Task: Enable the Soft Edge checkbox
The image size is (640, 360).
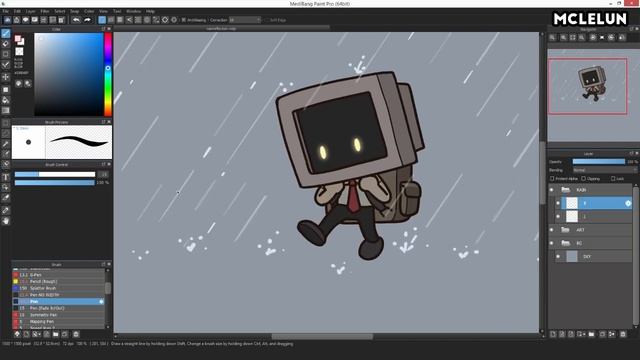Action: [x=267, y=20]
